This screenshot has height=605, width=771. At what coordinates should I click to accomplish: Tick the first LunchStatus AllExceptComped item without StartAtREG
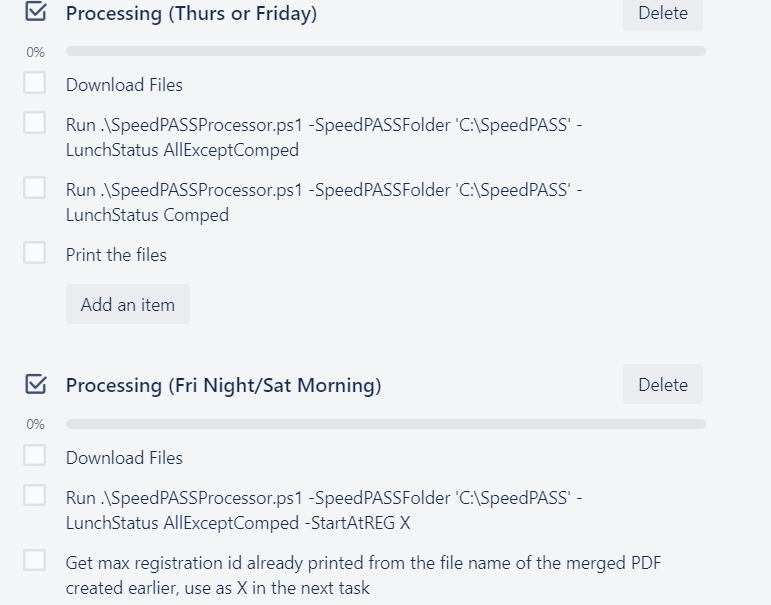pos(35,123)
